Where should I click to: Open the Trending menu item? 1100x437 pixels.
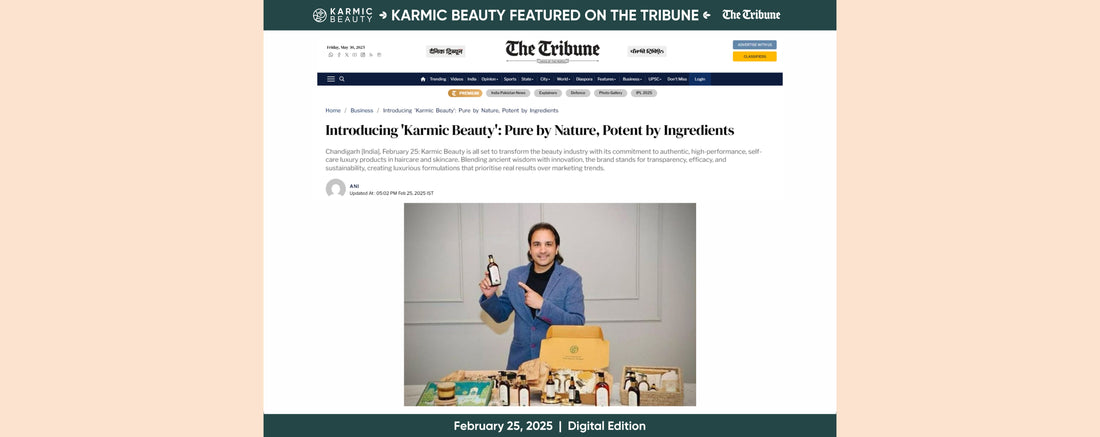[438, 79]
